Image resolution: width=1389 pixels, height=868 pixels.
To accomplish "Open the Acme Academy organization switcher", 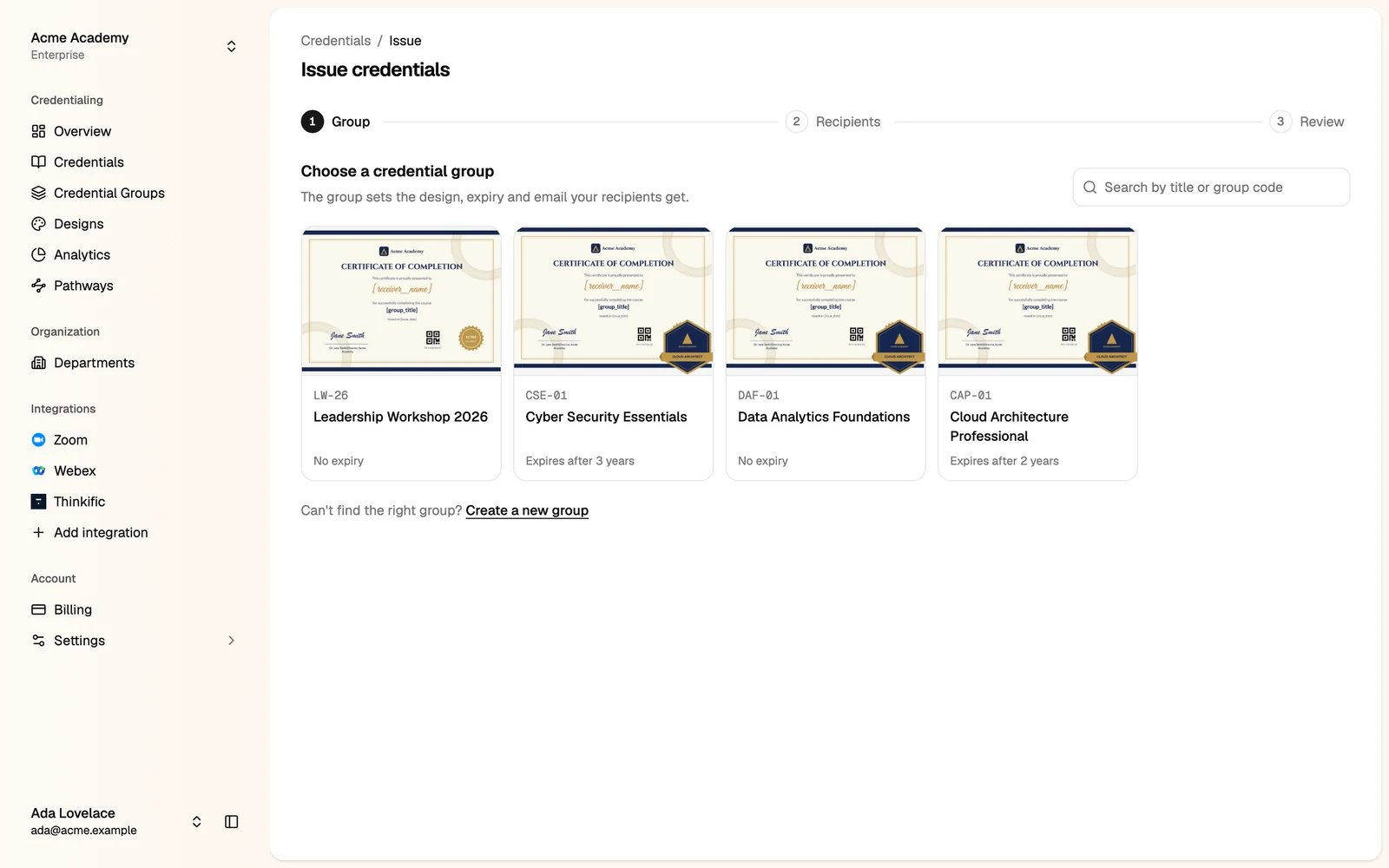I will click(x=231, y=46).
